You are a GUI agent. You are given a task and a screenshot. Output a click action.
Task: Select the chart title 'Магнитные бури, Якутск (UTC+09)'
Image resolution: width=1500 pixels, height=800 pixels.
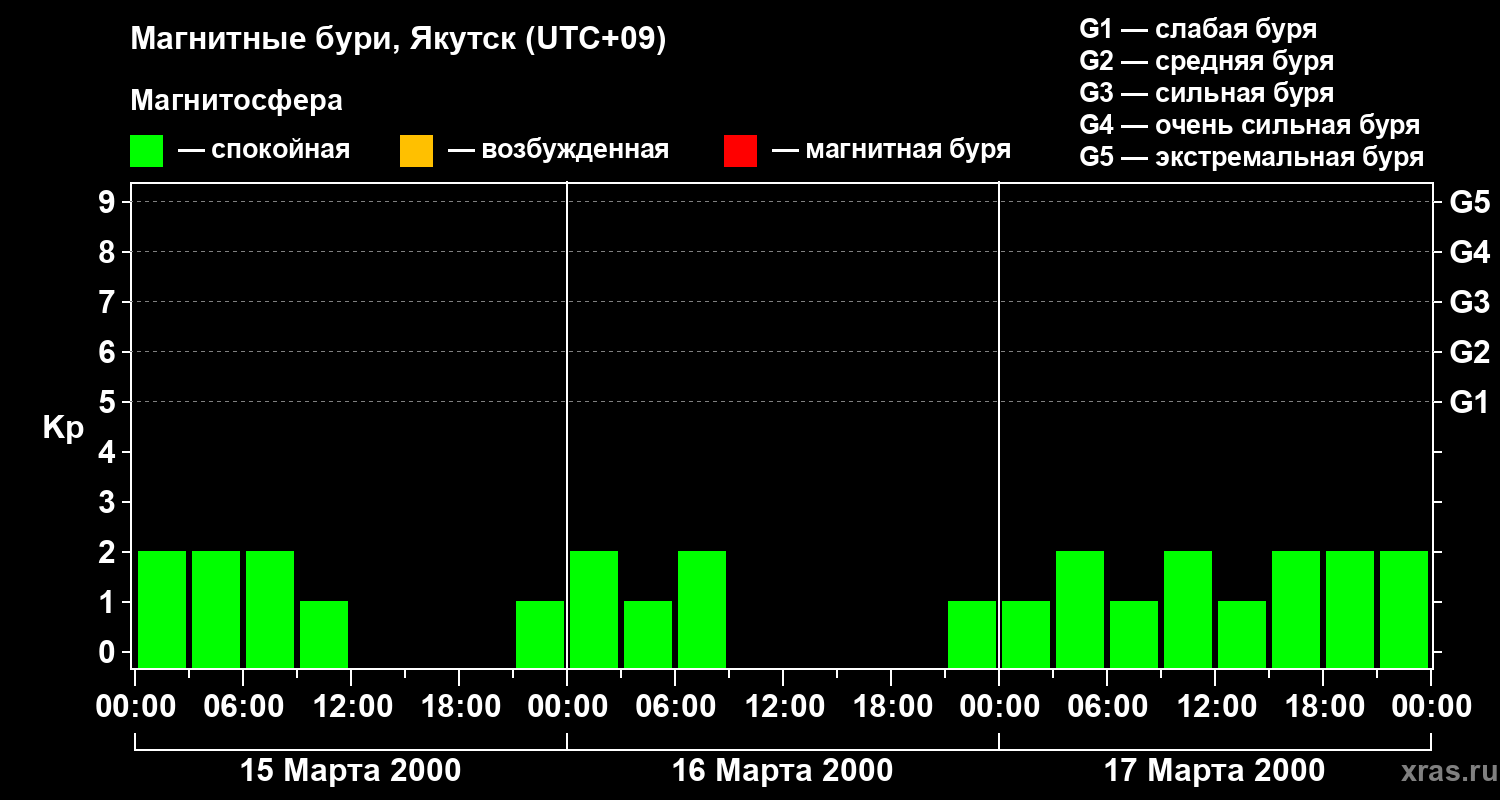pyautogui.click(x=398, y=40)
